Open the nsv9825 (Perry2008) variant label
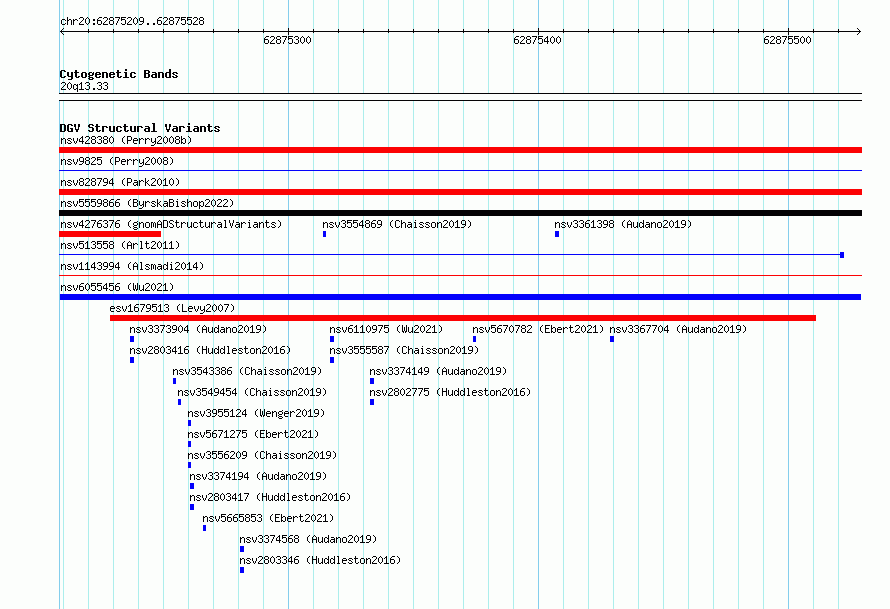Image resolution: width=890 pixels, height=609 pixels. 117,161
